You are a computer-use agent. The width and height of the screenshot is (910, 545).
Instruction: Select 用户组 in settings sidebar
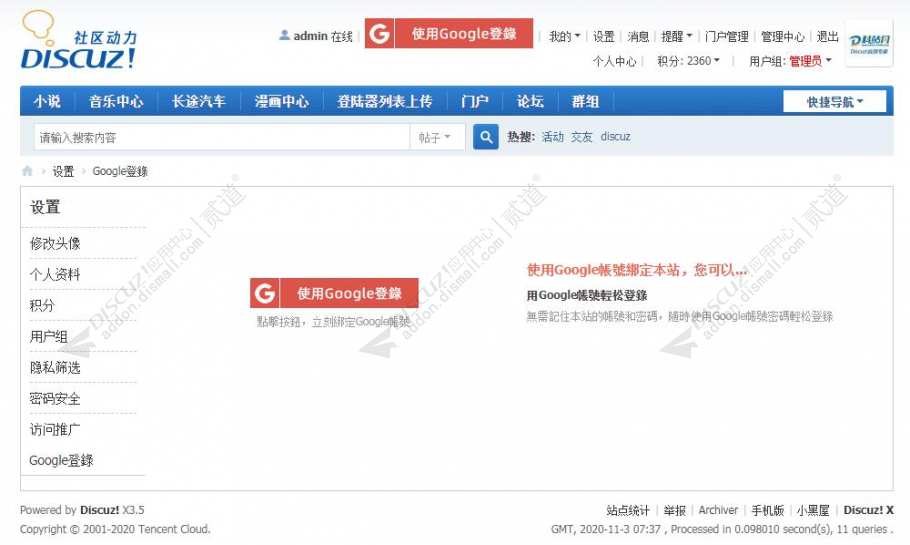(49, 337)
